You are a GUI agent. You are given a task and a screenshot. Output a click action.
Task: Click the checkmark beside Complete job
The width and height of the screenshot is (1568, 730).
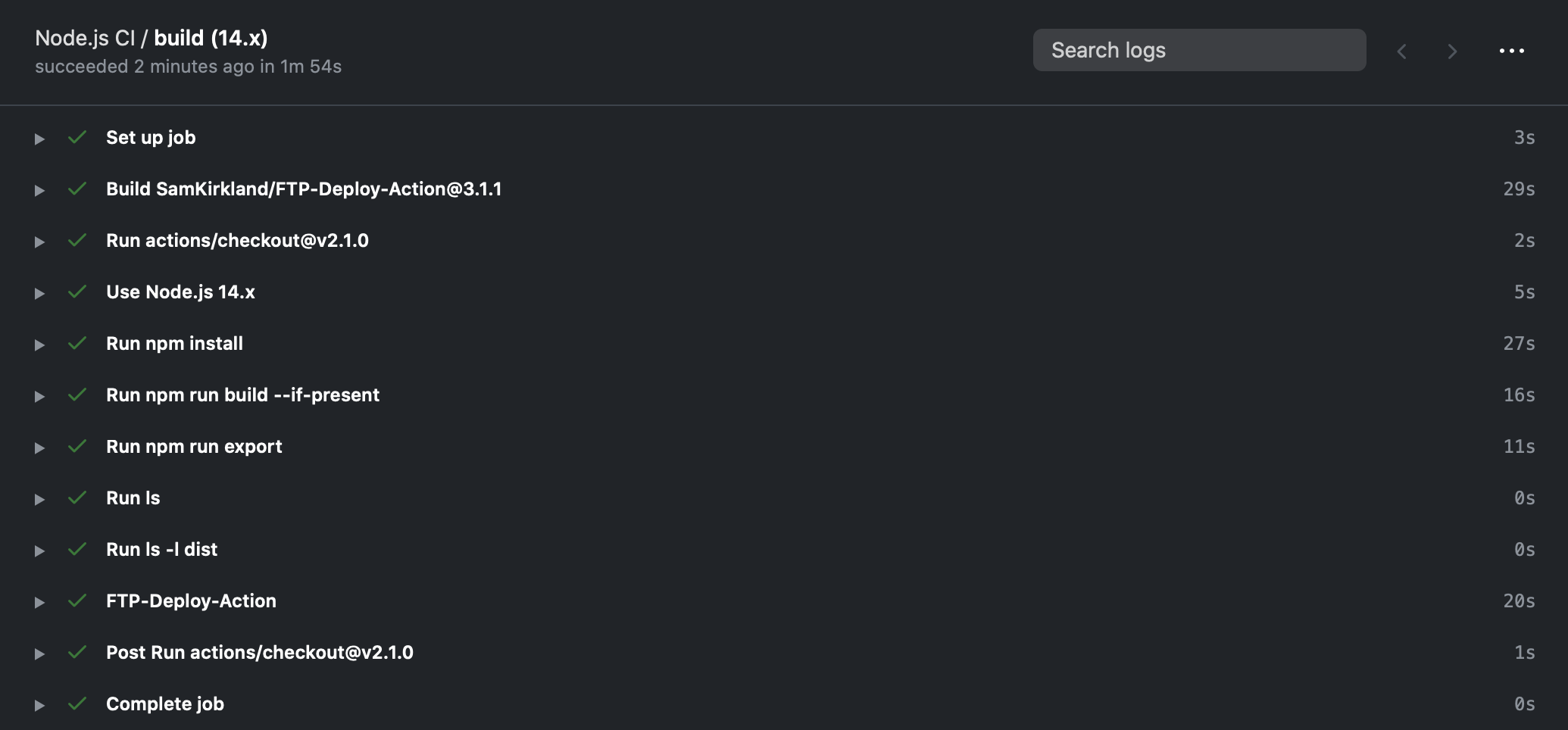click(x=77, y=703)
